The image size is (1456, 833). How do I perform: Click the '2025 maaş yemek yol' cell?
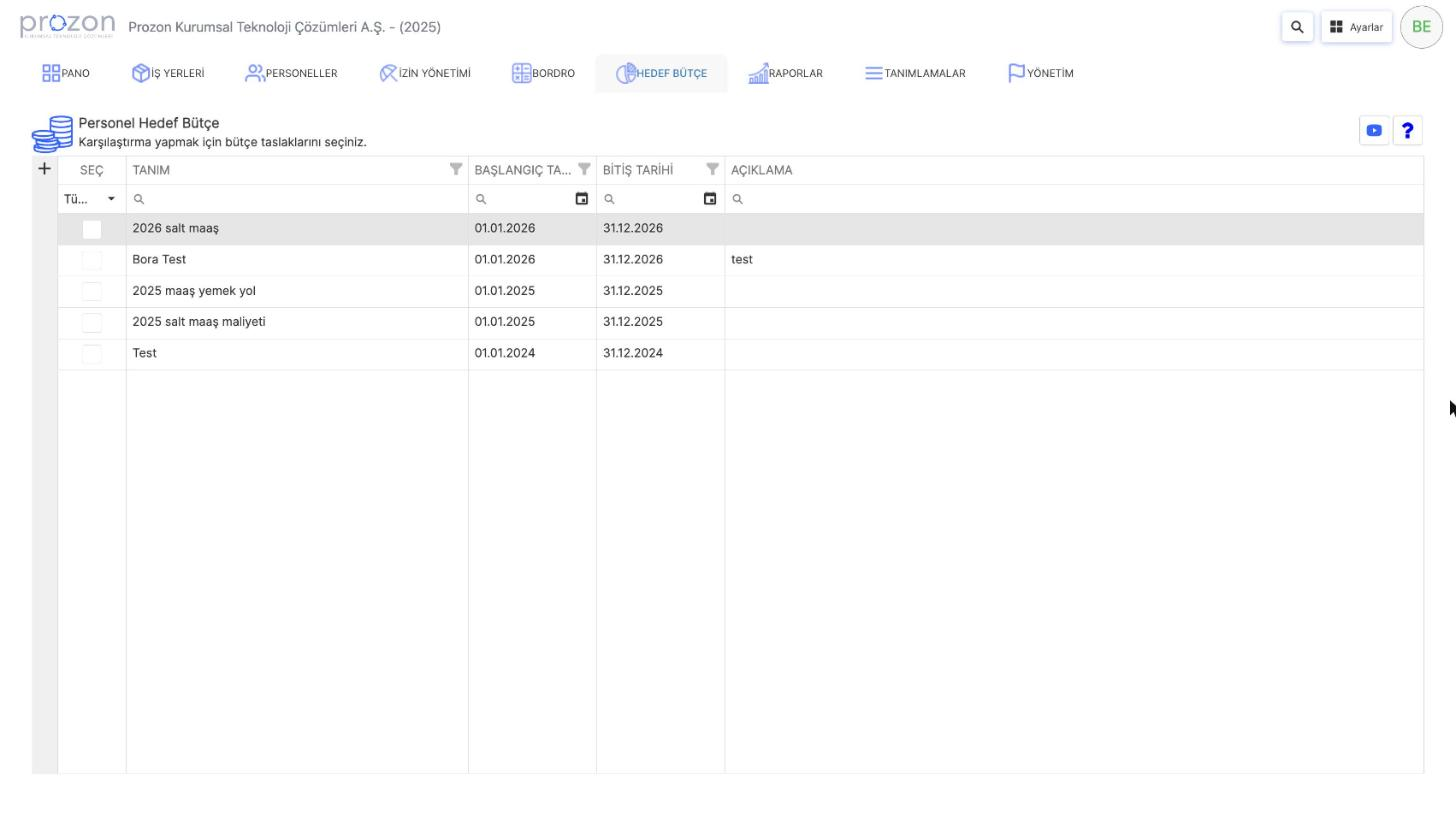click(297, 291)
